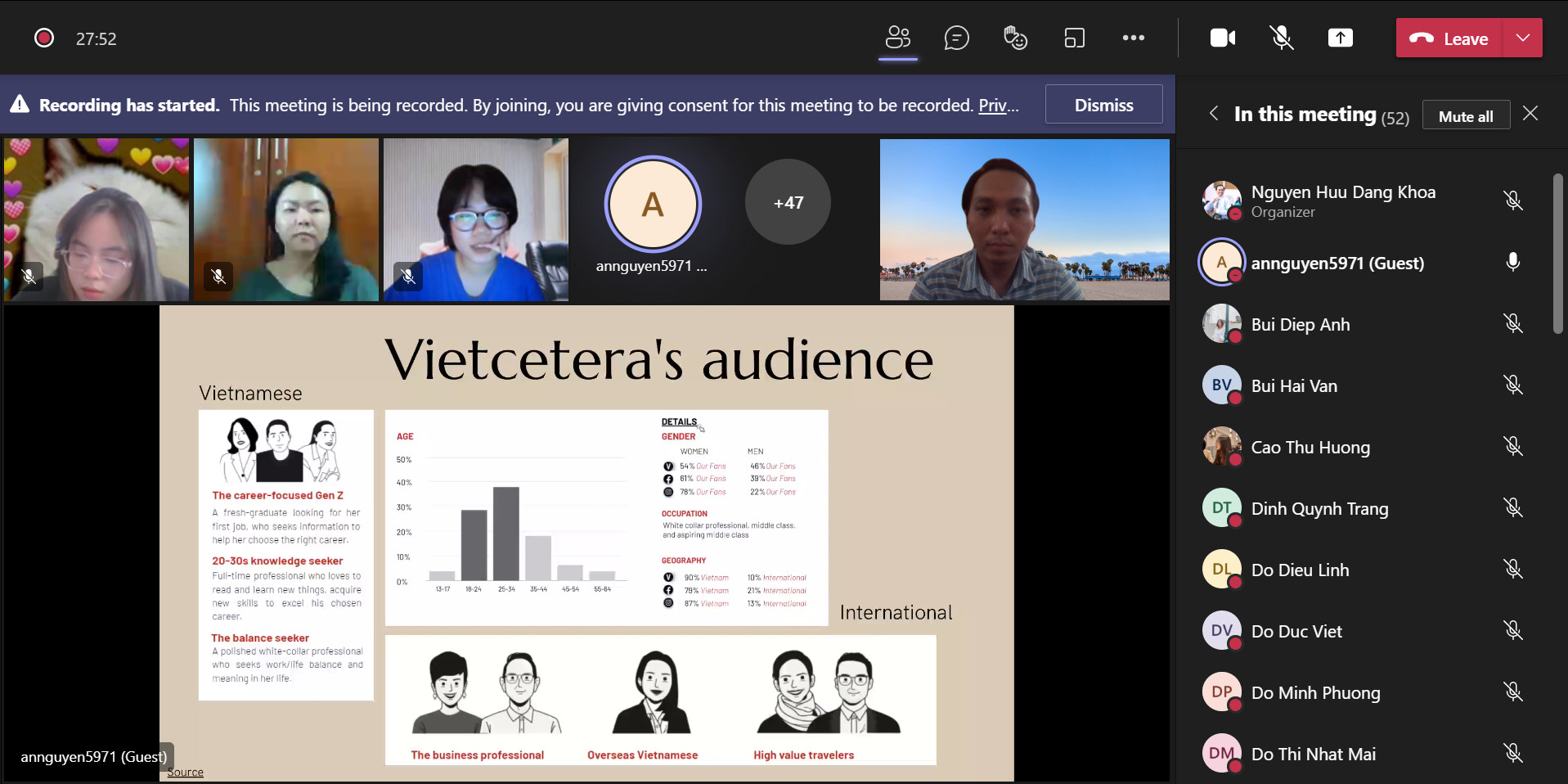The image size is (1568, 784).
Task: Open the Privacy policy link in banner
Action: point(999,106)
